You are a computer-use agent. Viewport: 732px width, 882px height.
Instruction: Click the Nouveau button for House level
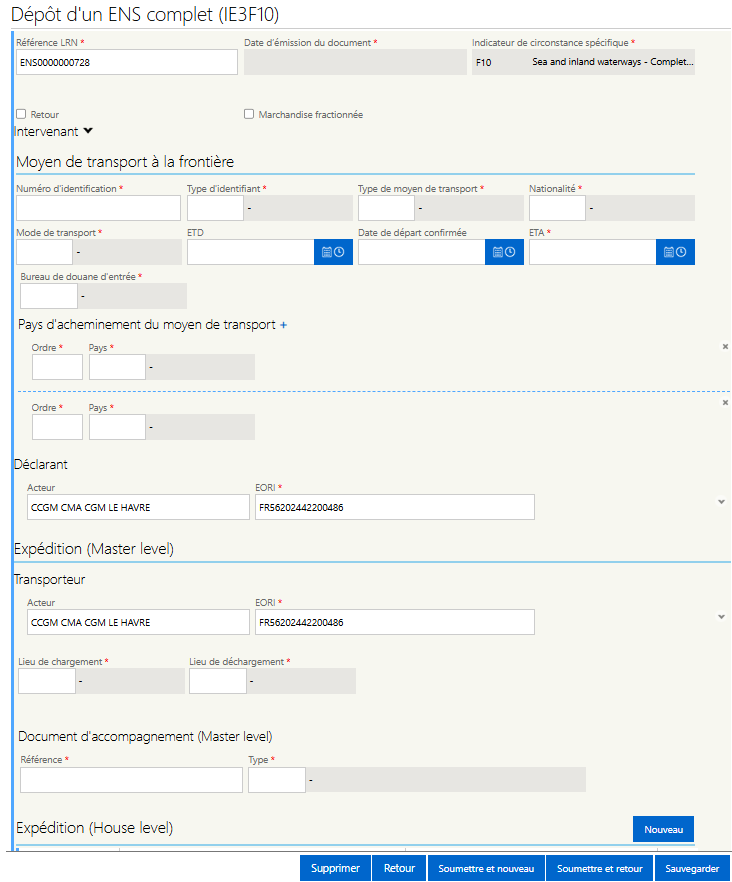(663, 829)
